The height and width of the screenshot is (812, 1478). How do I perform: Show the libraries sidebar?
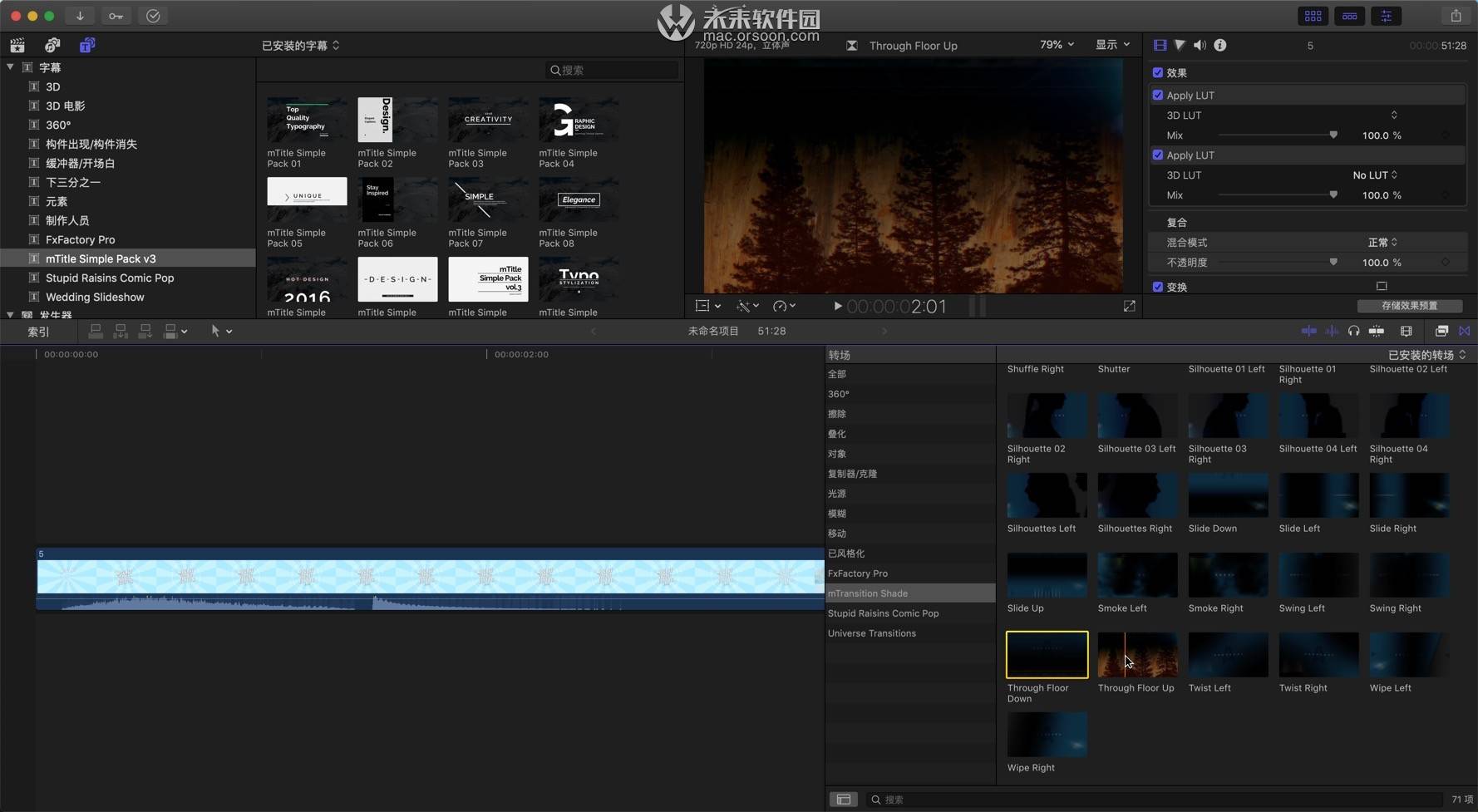[x=17, y=45]
